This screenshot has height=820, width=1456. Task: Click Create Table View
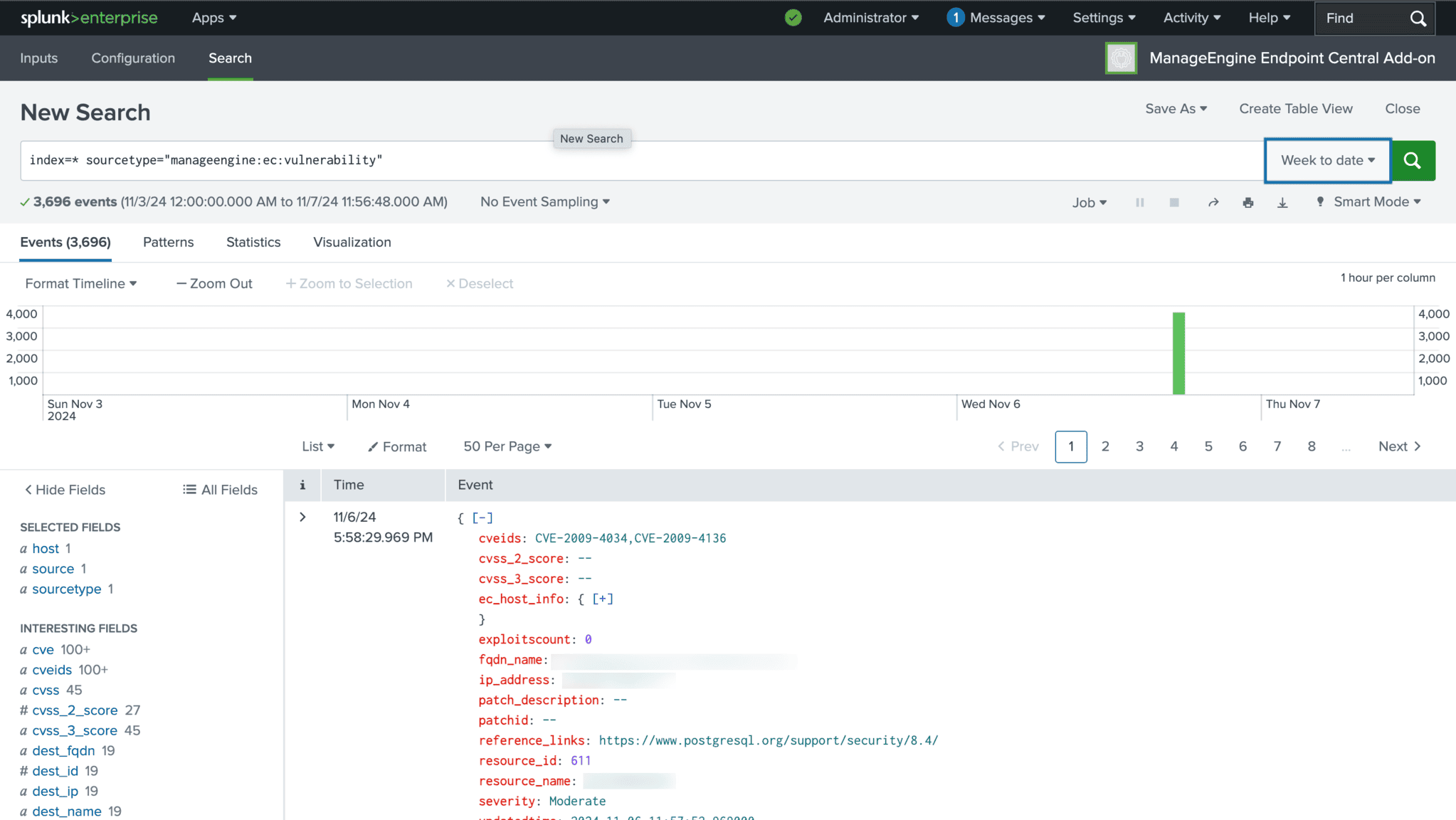click(x=1296, y=109)
